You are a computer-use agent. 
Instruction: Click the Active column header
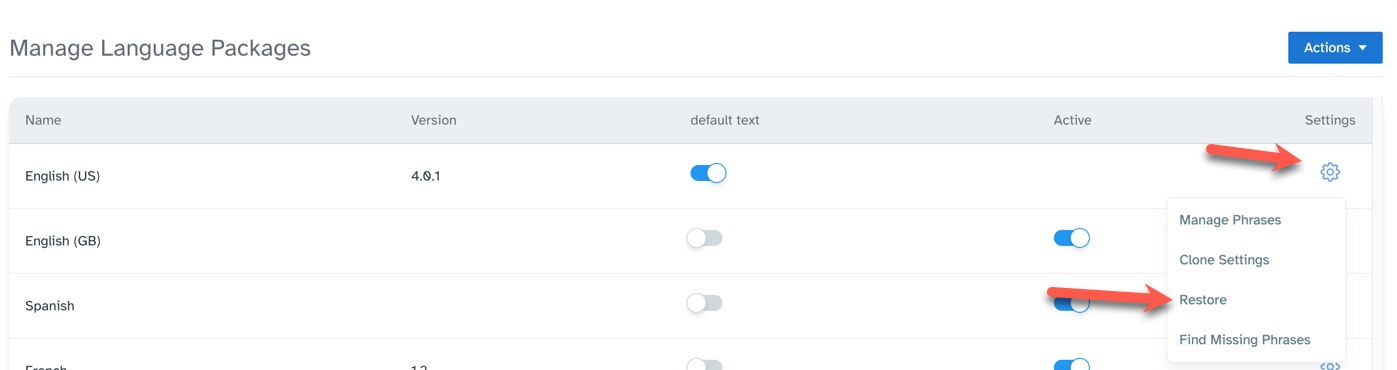(1072, 120)
